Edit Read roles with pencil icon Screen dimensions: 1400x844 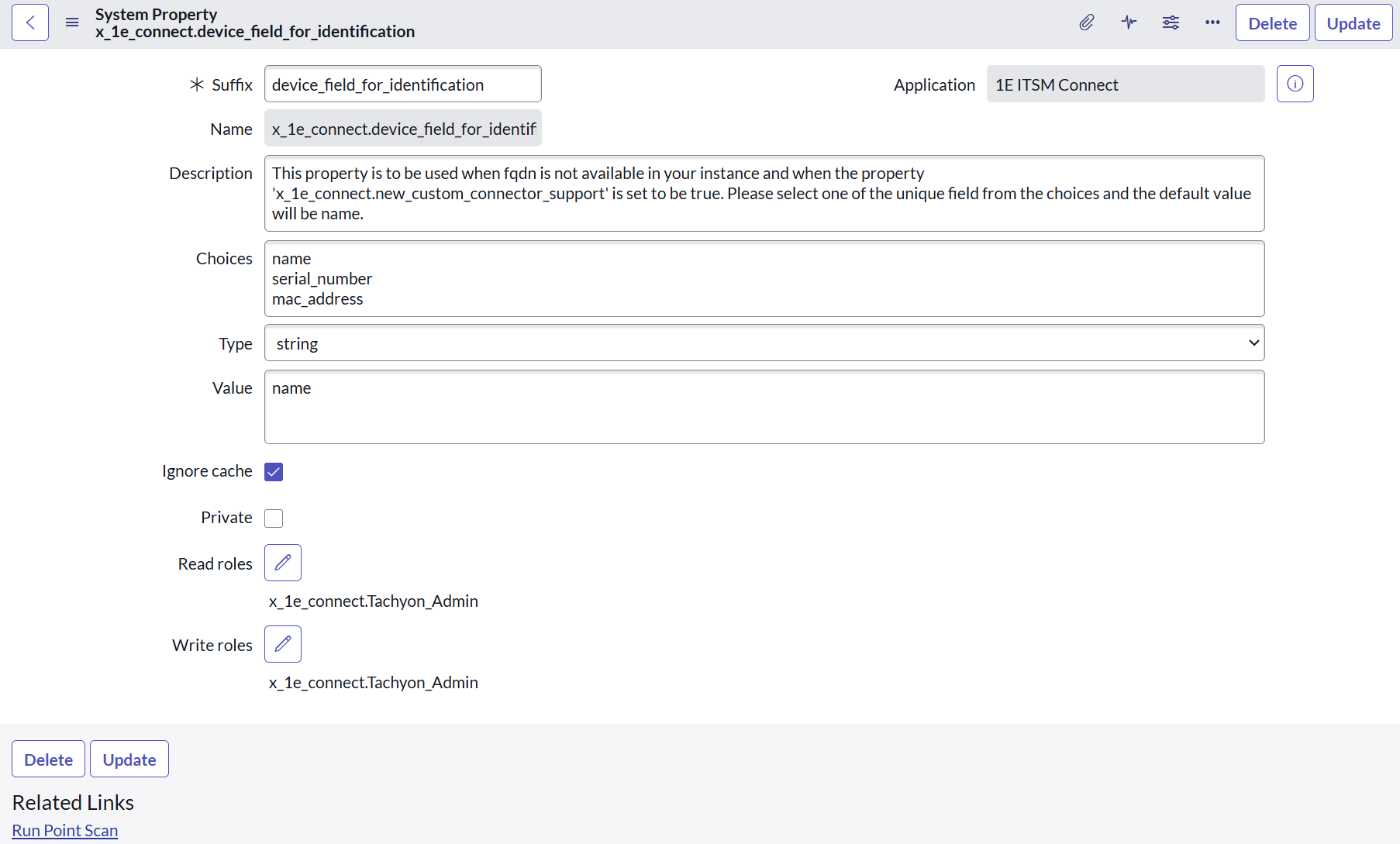point(283,563)
